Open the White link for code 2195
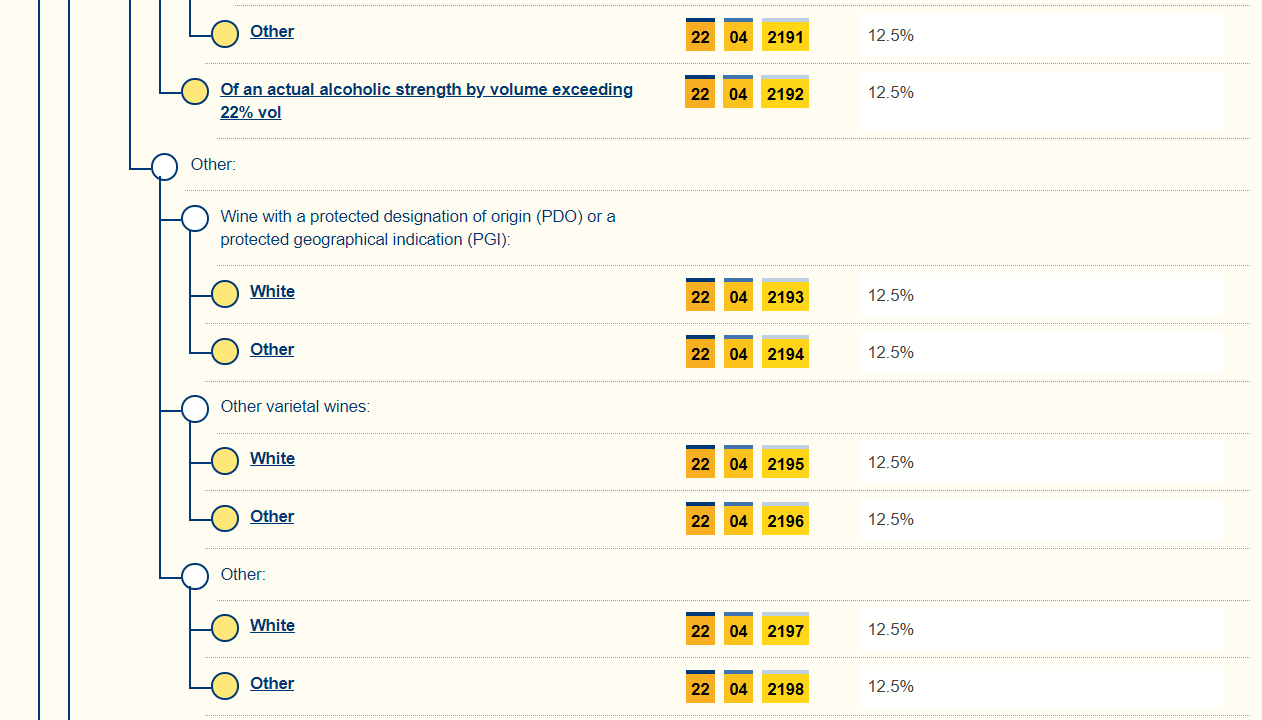The width and height of the screenshot is (1262, 720). point(272,458)
